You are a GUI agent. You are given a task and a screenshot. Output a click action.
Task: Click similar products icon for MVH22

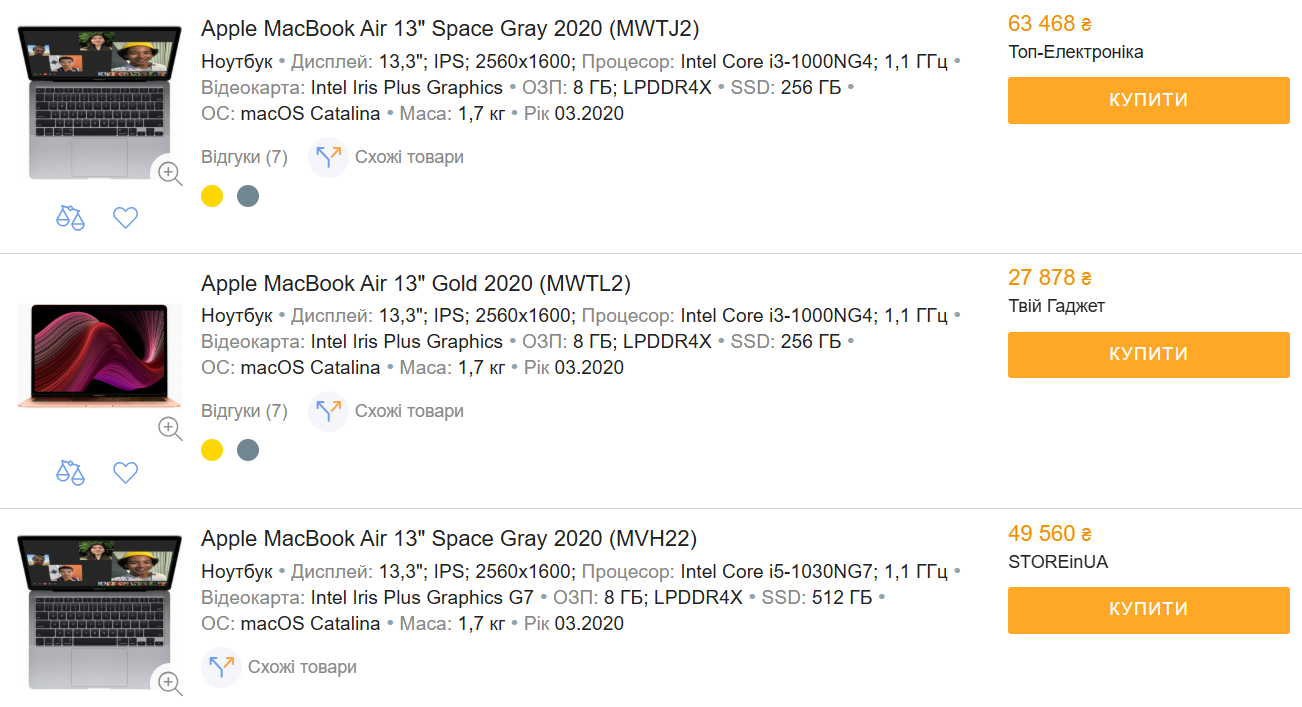[x=221, y=667]
